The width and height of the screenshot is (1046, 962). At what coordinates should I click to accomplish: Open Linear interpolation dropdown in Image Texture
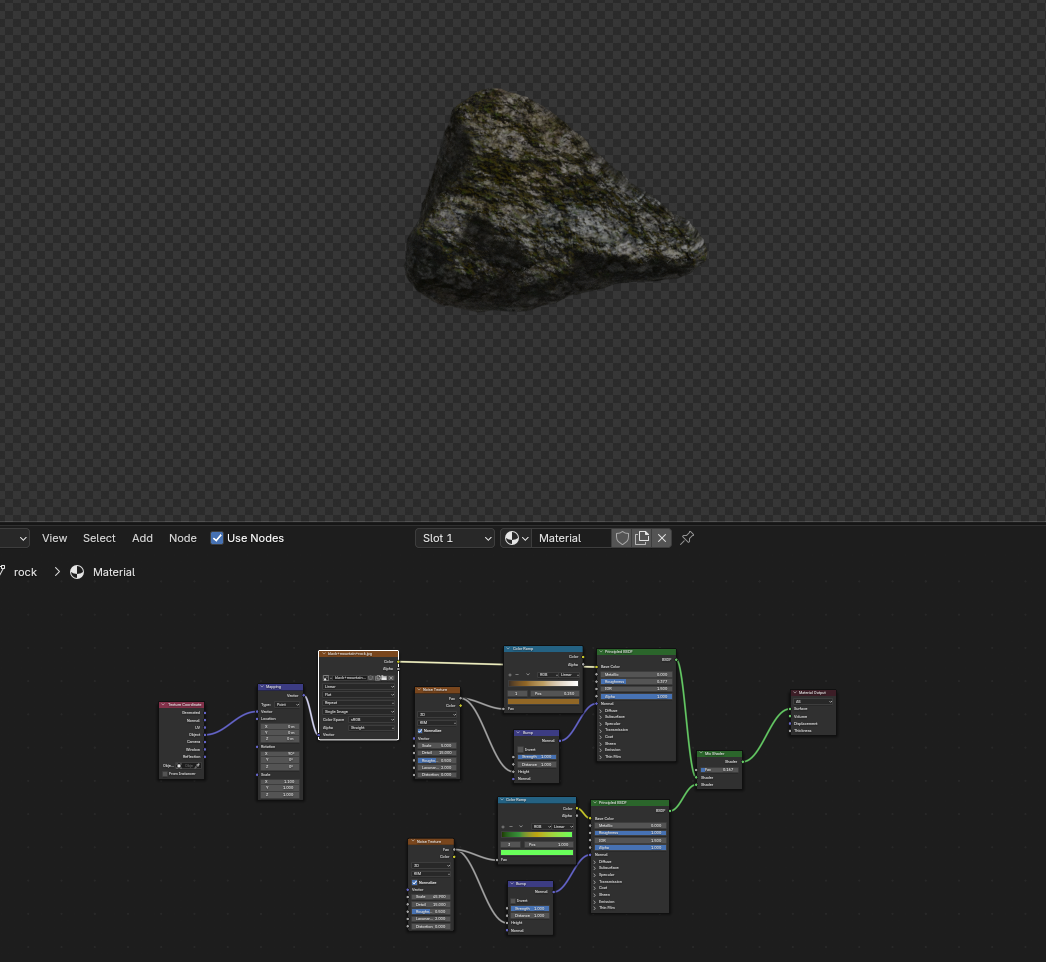click(x=358, y=686)
